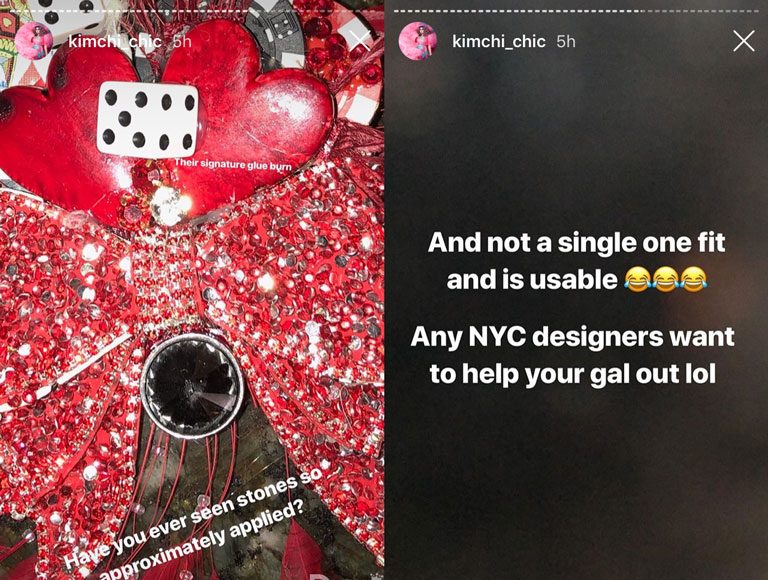The width and height of the screenshot is (768, 580).
Task: Click the right red heart ornament
Action: click(255, 113)
